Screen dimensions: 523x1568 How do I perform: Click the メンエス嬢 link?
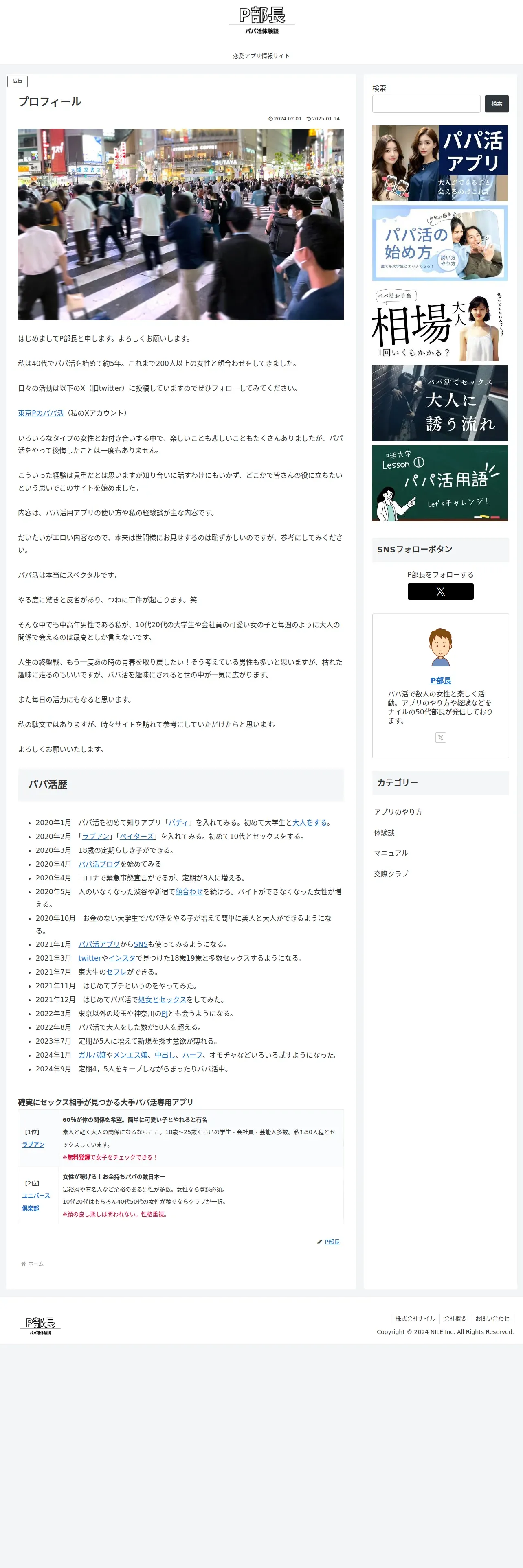[130, 1055]
